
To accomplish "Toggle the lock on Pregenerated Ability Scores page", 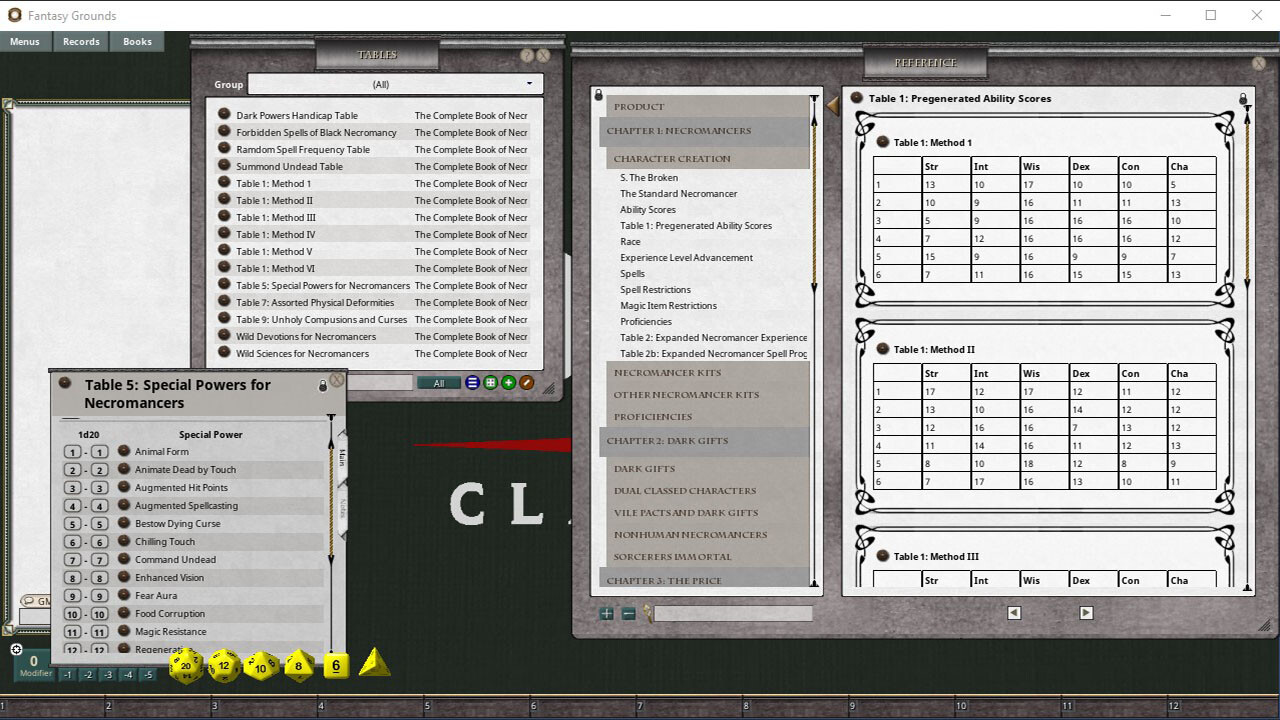I will click(x=1243, y=99).
